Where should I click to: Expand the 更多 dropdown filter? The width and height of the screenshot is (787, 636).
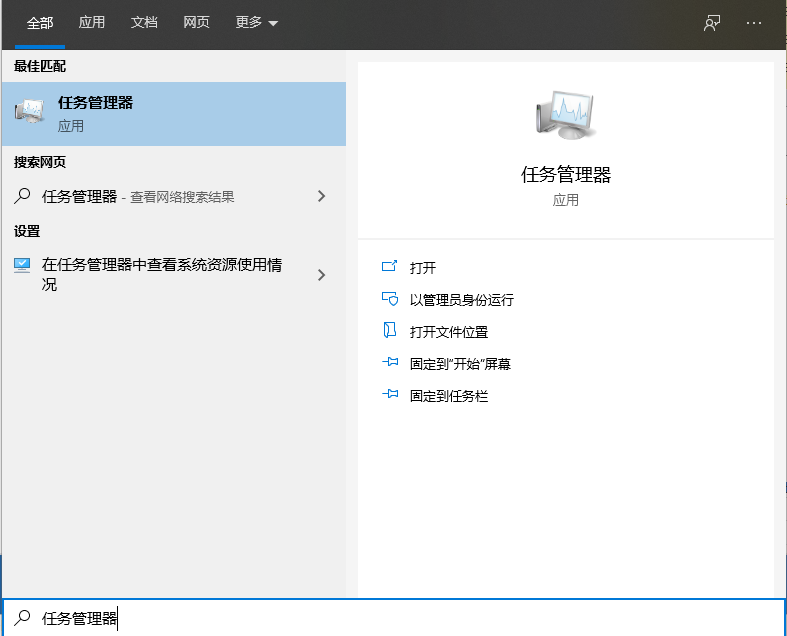(x=257, y=23)
